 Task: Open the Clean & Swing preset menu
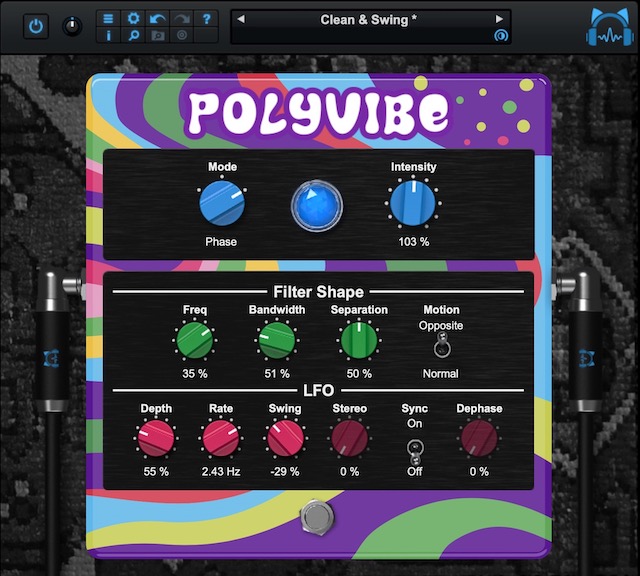pyautogui.click(x=370, y=20)
